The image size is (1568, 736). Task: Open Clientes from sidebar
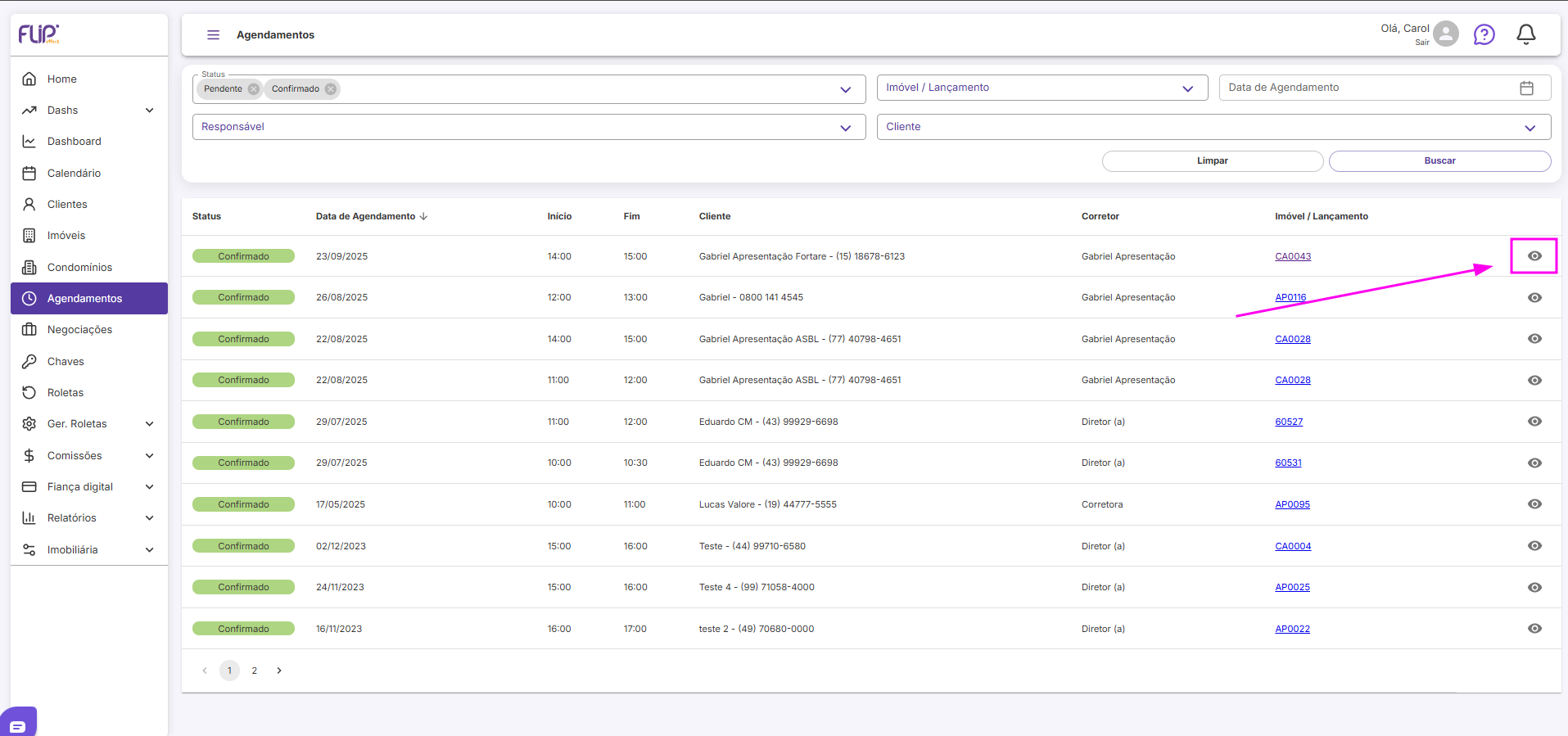[x=88, y=205]
